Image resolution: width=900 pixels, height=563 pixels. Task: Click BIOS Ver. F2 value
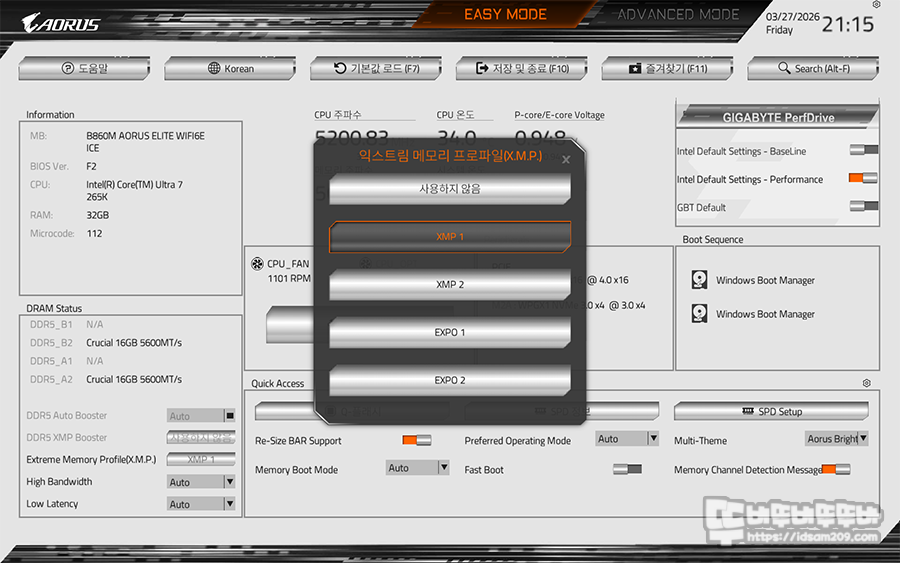click(x=91, y=166)
